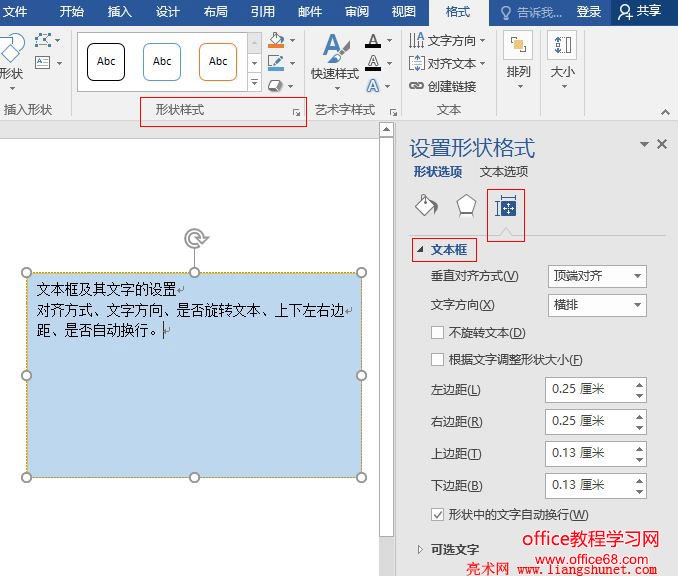The width and height of the screenshot is (678, 576).
Task: Open the 快速样式 WordArt quick styles
Action: click(x=335, y=61)
